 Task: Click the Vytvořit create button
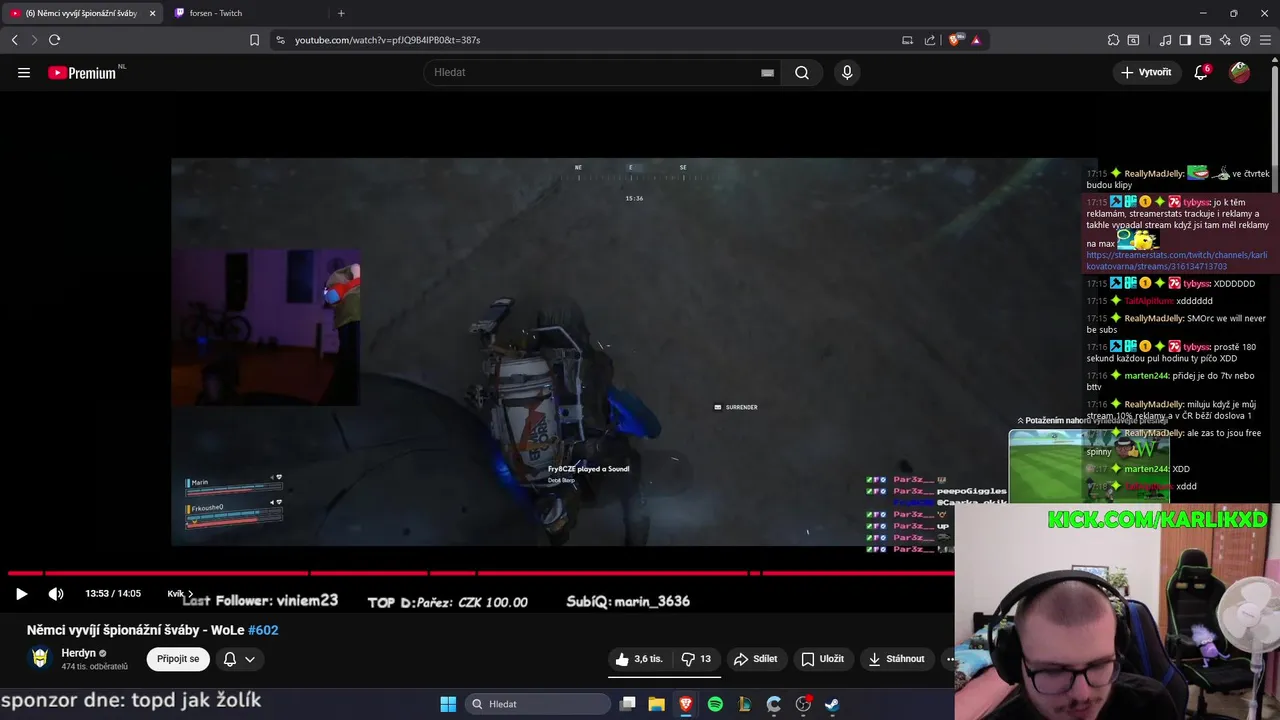1146,72
